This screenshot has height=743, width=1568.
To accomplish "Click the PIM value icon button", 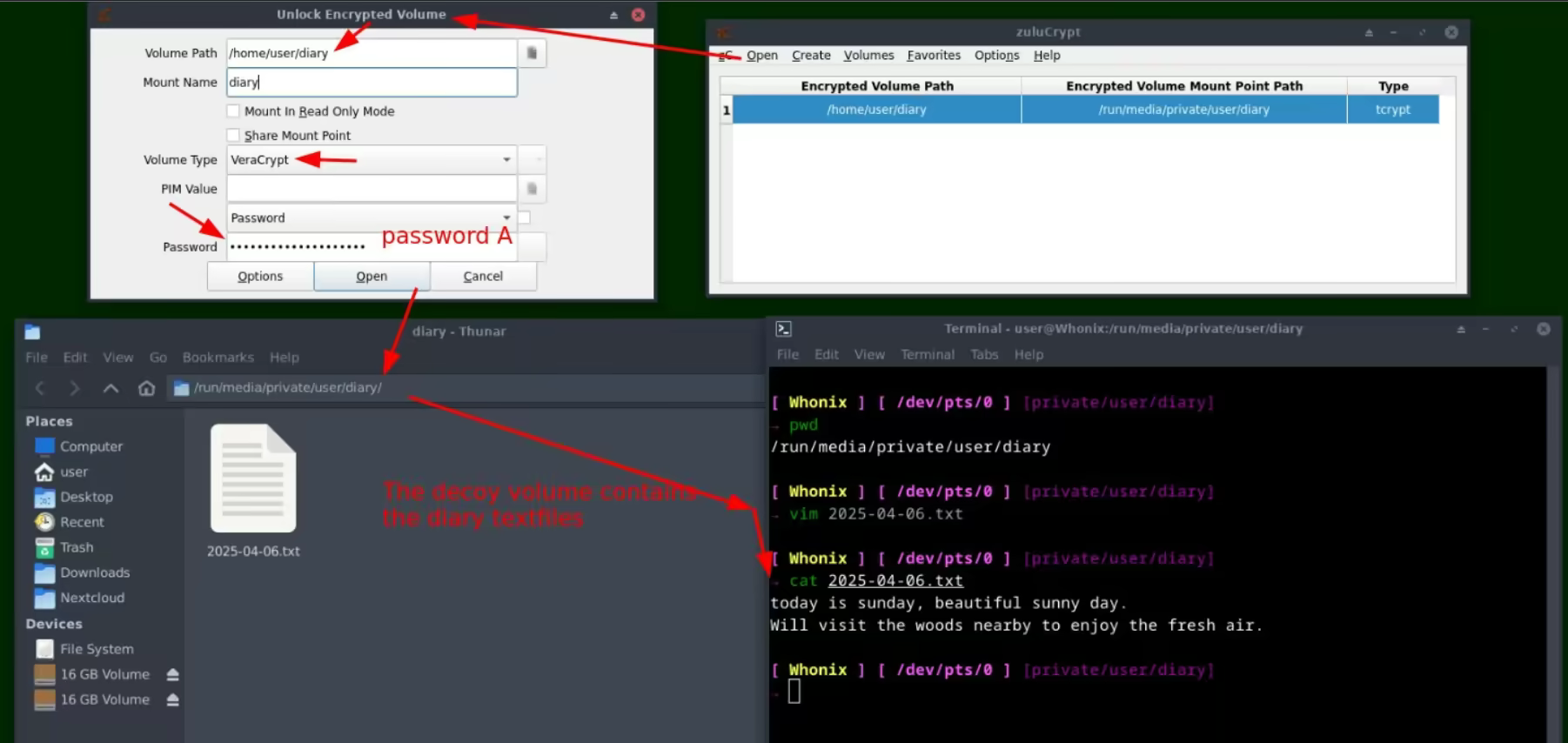I will [x=532, y=189].
